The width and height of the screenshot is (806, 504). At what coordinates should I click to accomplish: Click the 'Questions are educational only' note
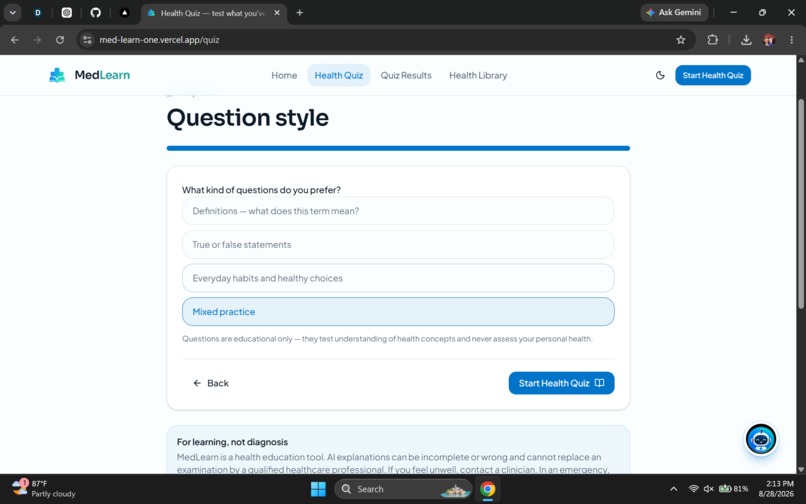387,339
